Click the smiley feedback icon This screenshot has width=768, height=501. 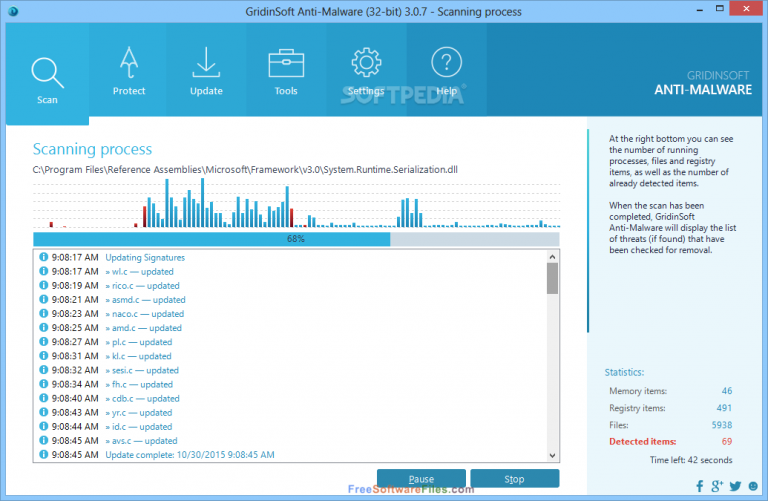click(x=753, y=486)
